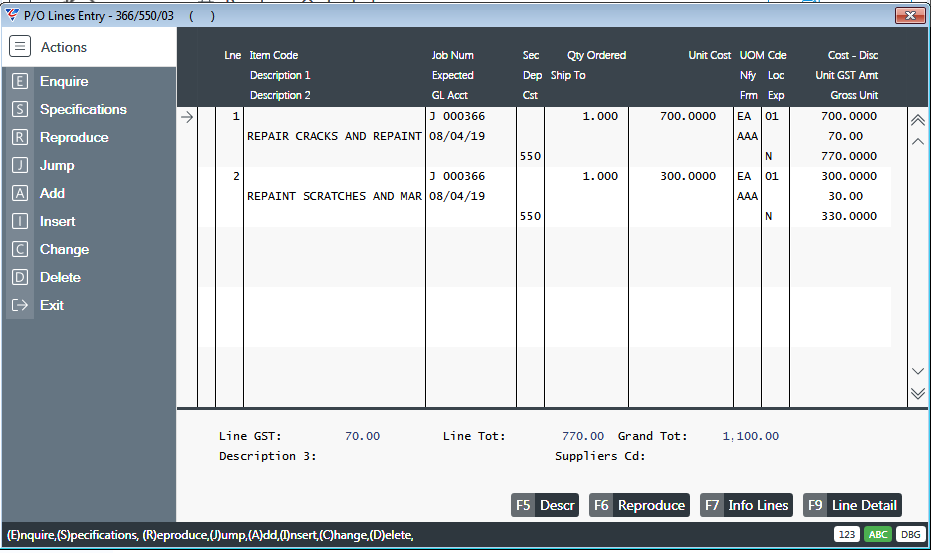932x553 pixels.
Task: Click the S key icon for Specifications
Action: [x=20, y=109]
